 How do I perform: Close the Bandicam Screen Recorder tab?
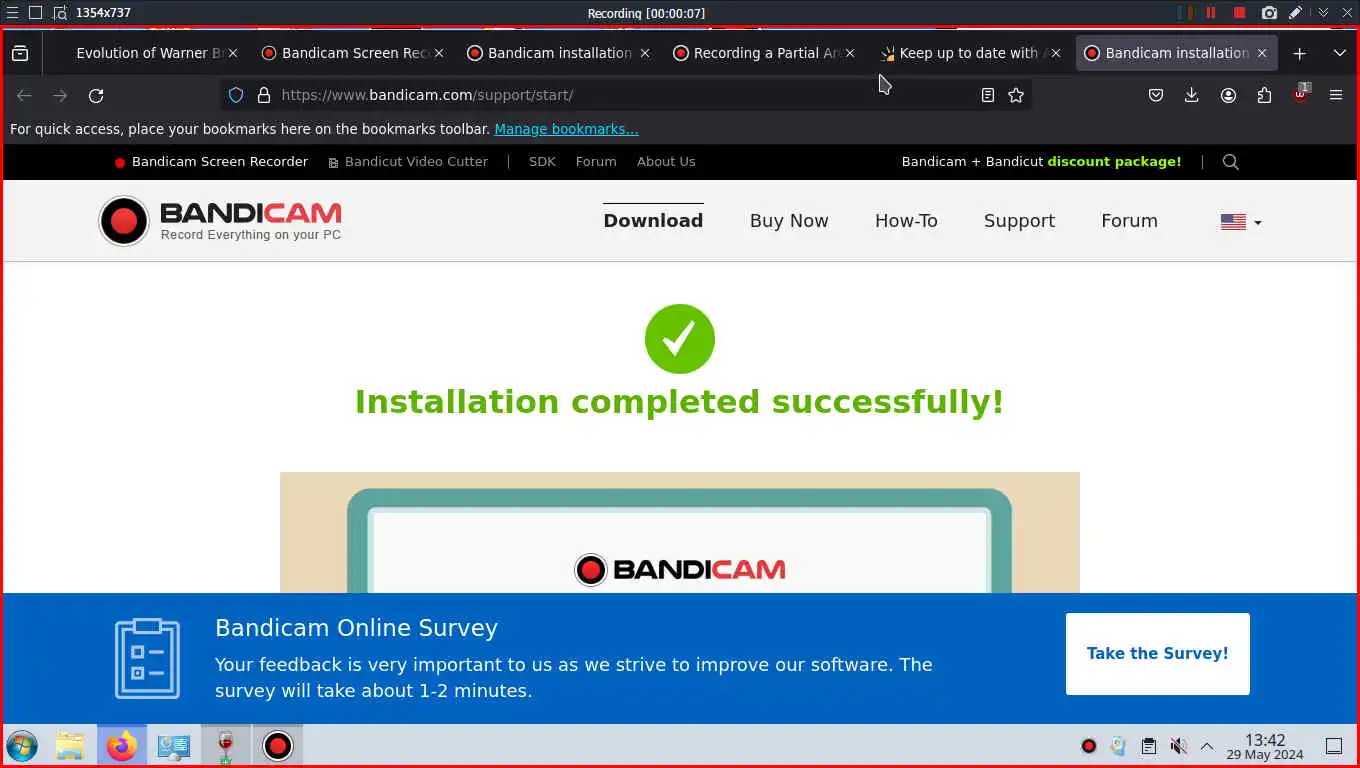(x=438, y=53)
